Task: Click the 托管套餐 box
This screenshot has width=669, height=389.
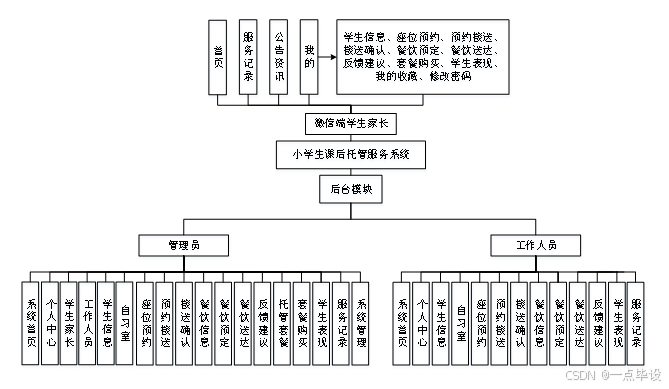Action: coord(282,323)
